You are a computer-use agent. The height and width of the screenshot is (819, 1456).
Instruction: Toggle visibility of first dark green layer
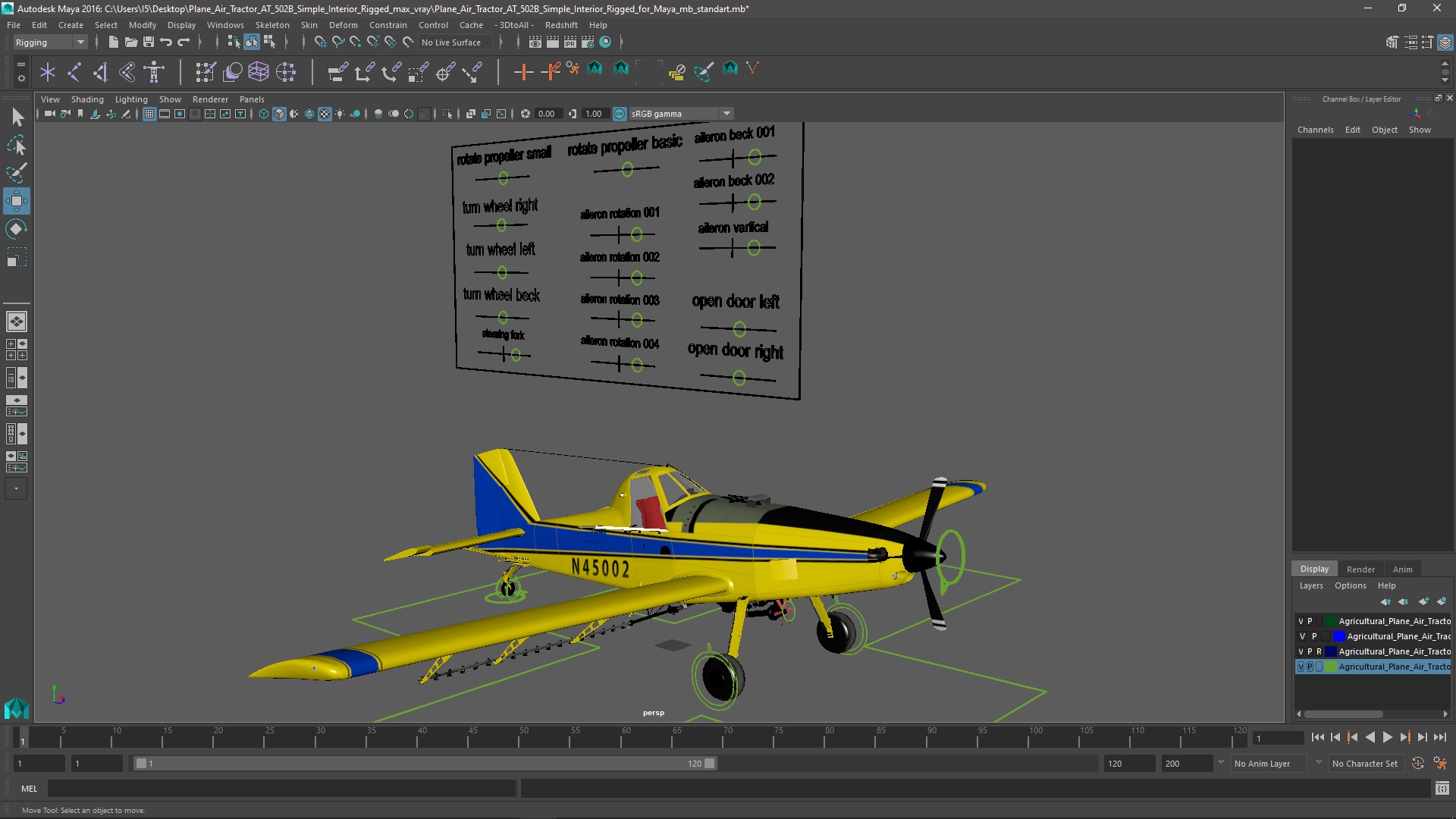[x=1301, y=621]
